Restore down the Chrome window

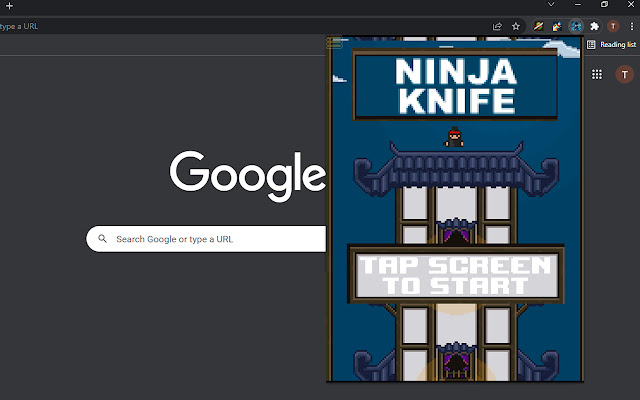(x=604, y=4)
